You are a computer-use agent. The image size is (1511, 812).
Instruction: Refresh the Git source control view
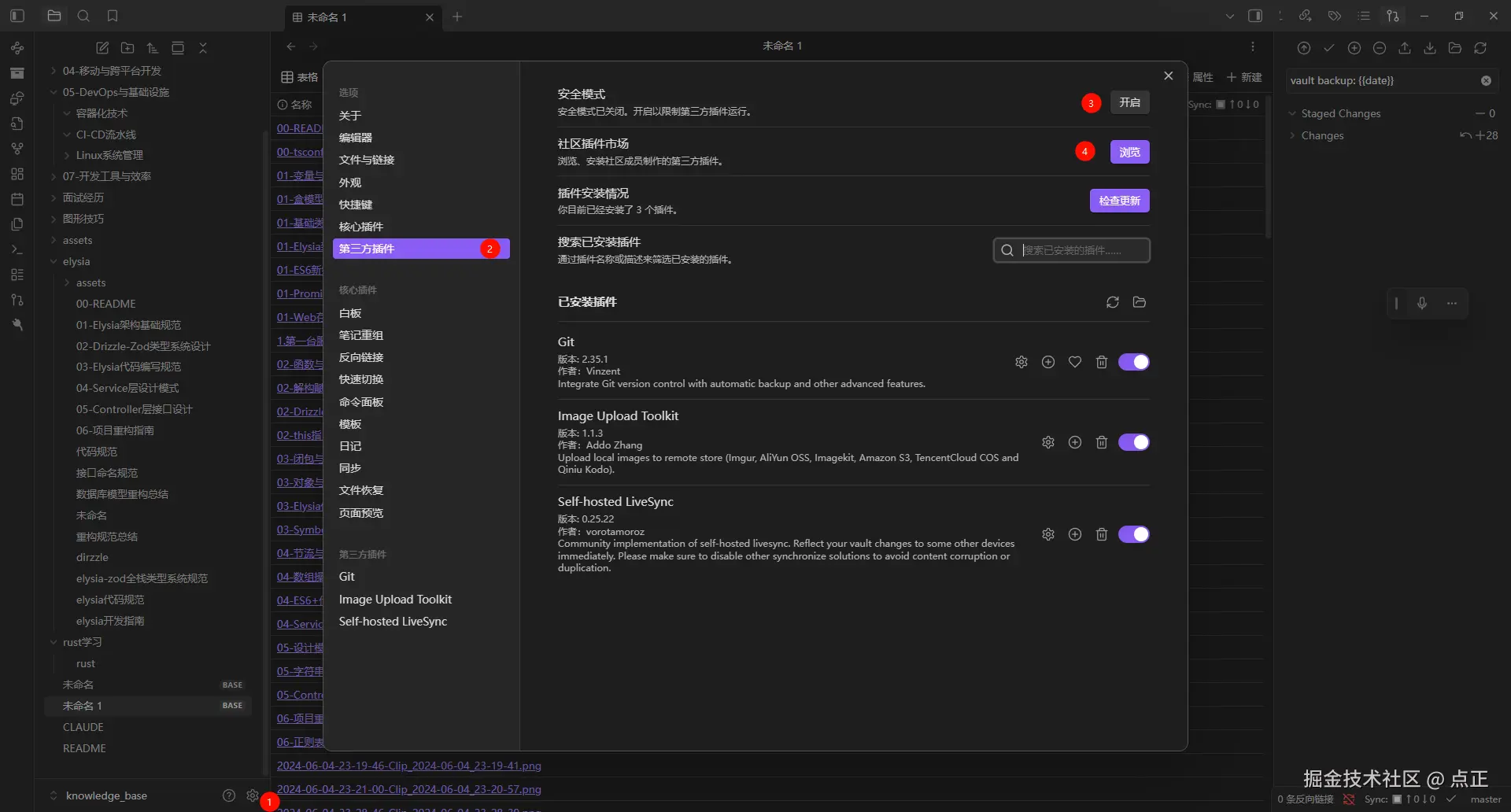coord(1480,48)
